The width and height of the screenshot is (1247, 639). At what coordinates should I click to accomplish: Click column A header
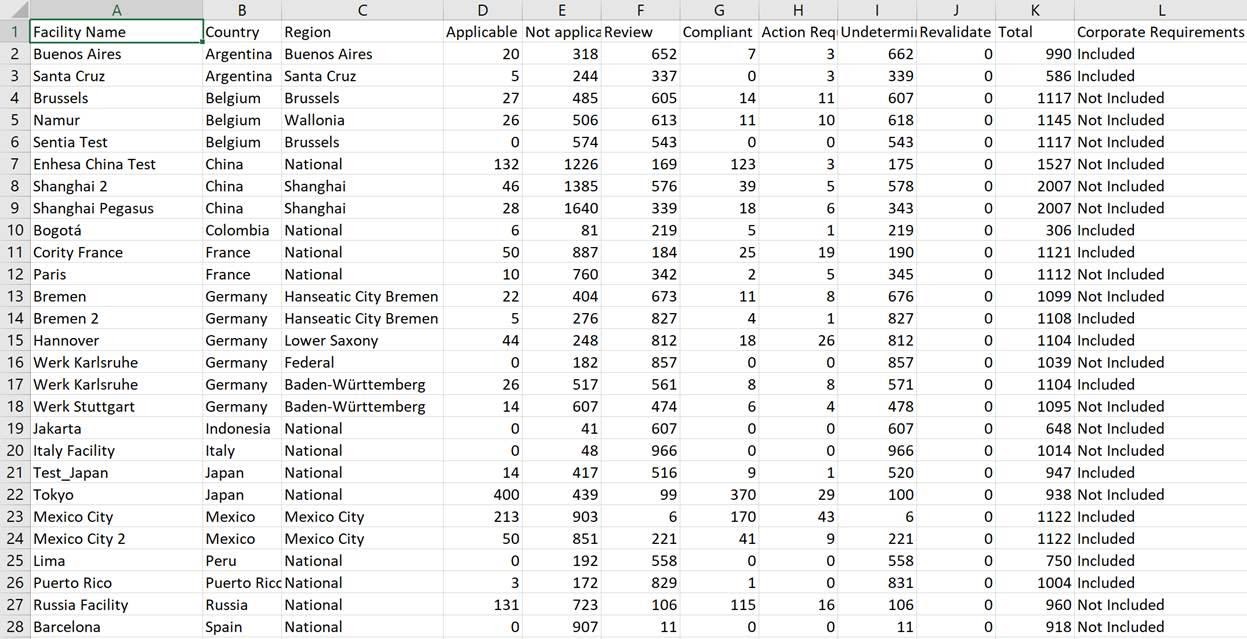pos(116,10)
